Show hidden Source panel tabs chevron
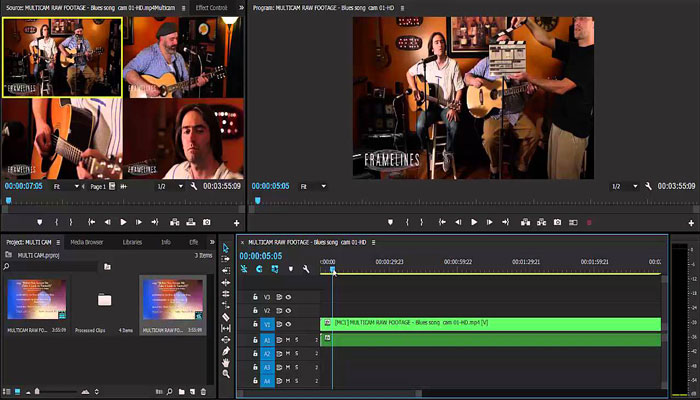 pyautogui.click(x=242, y=8)
